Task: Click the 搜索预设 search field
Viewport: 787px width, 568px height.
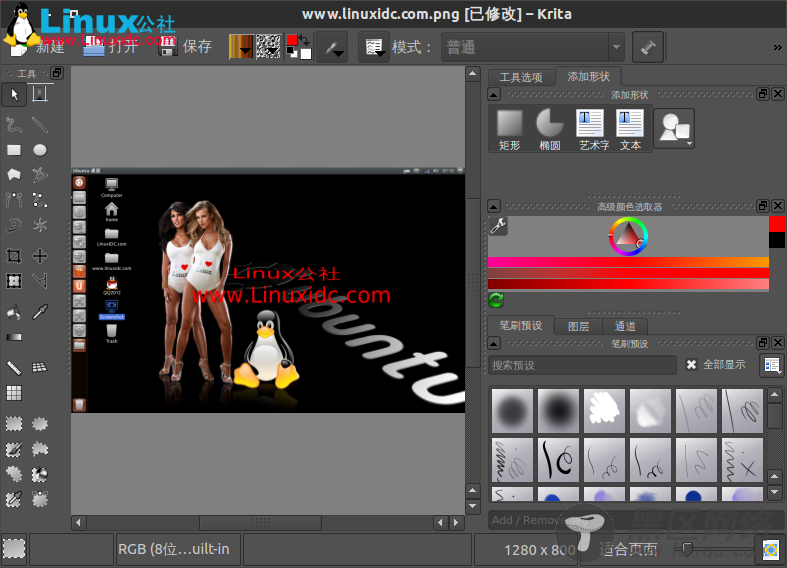Action: pyautogui.click(x=583, y=365)
